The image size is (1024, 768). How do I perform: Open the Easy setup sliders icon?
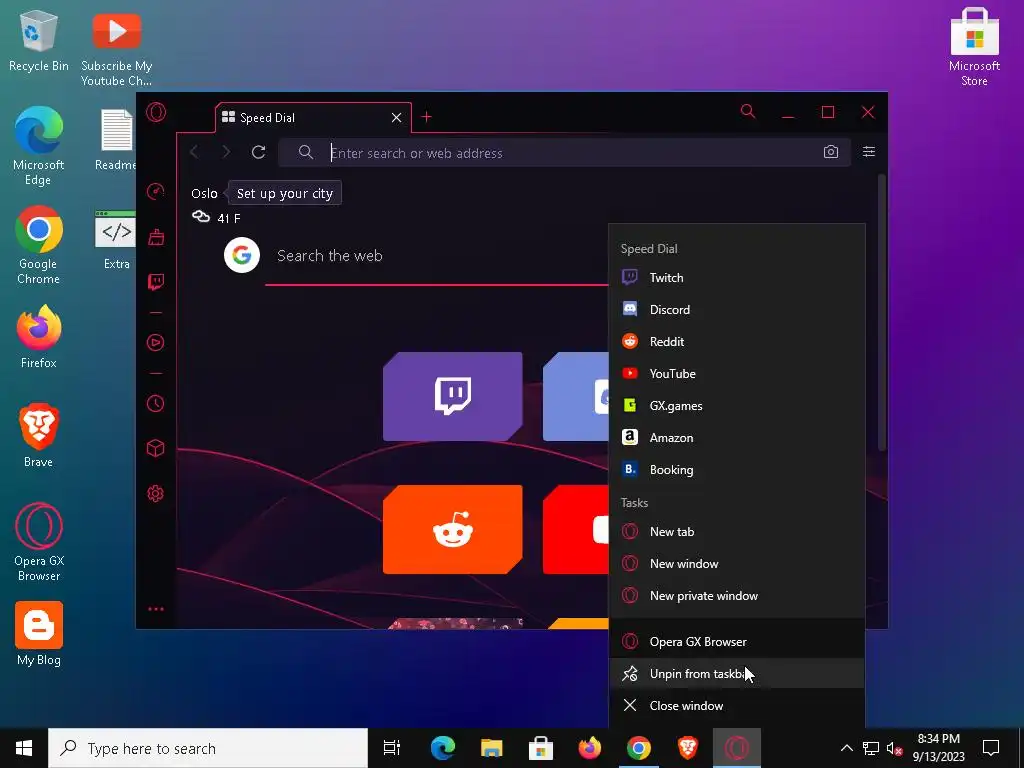pos(869,152)
